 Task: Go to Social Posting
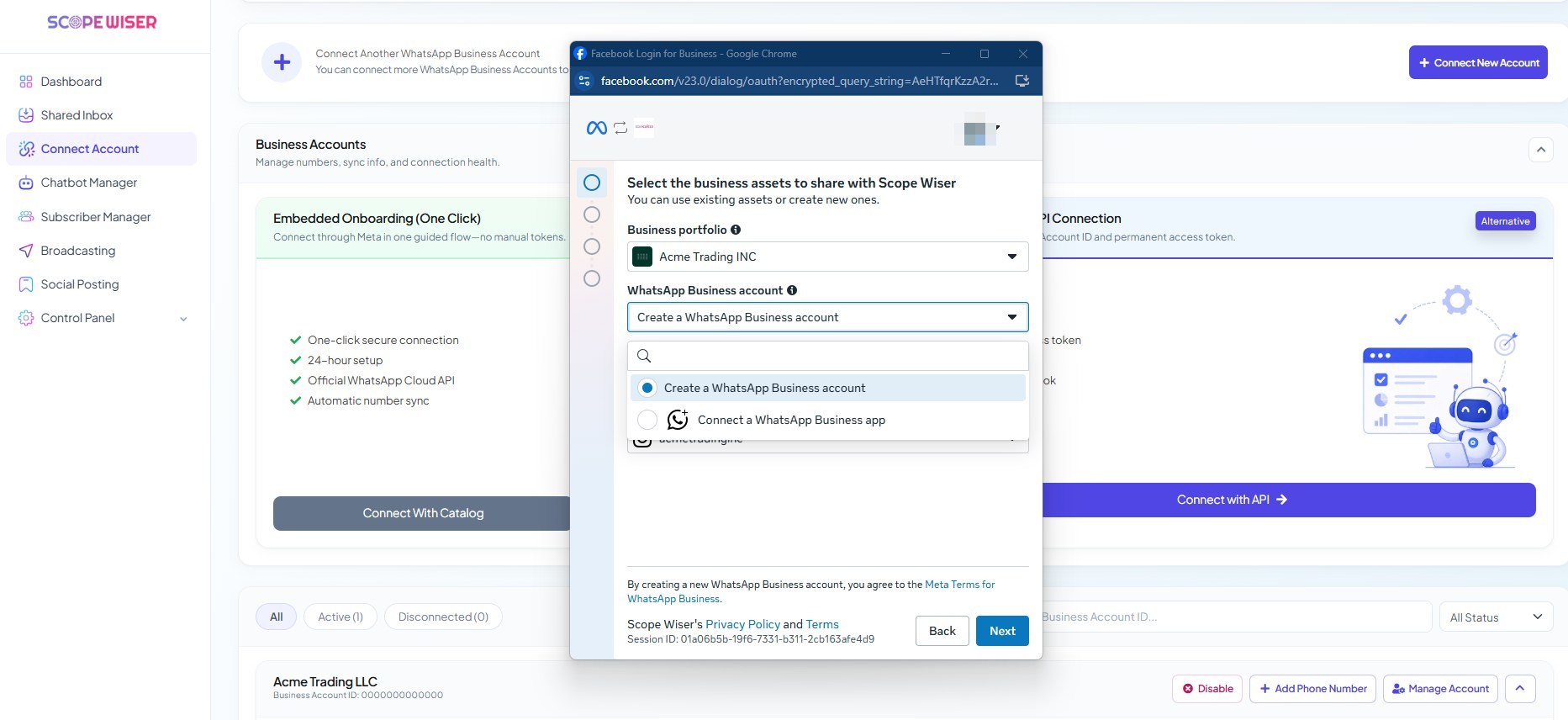coord(79,284)
